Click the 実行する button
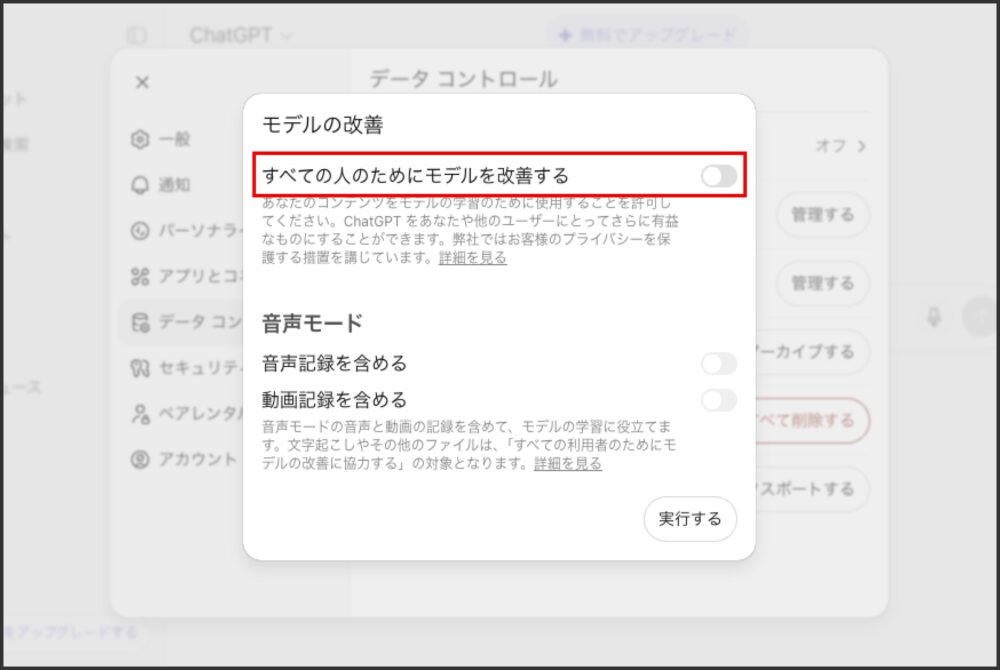 [x=689, y=519]
